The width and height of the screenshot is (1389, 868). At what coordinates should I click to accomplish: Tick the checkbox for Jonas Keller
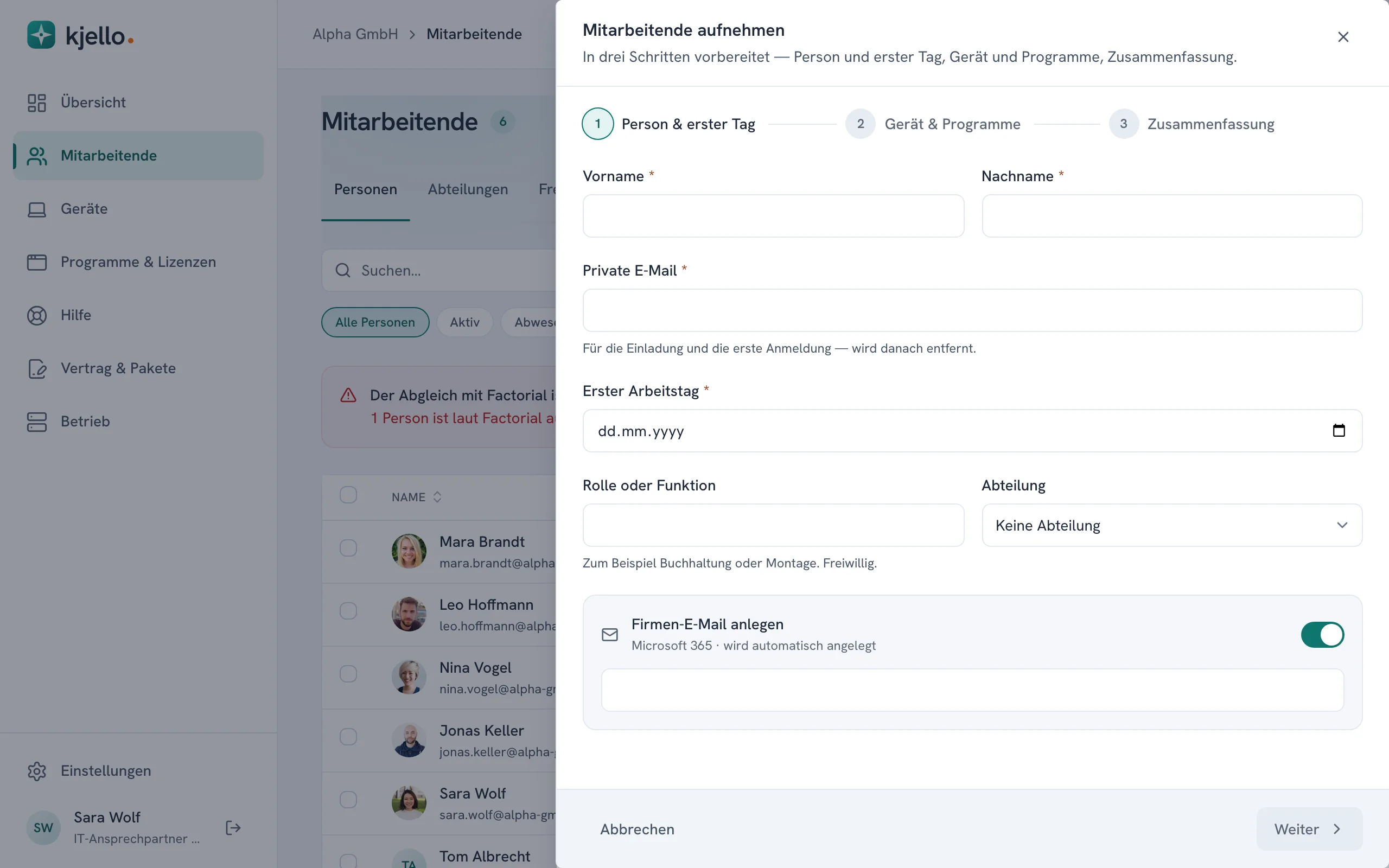coord(348,737)
